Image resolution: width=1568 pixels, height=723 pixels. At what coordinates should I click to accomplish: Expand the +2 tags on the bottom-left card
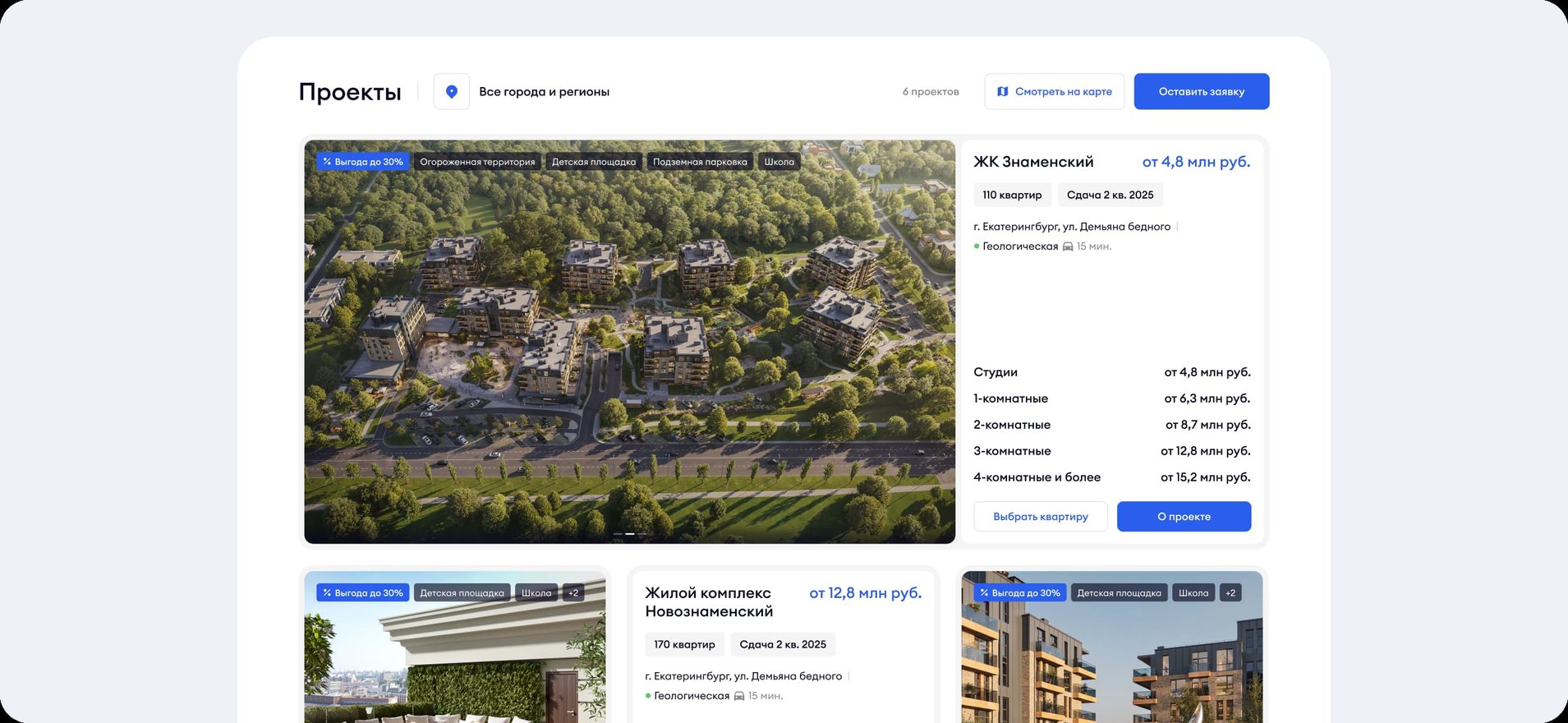click(573, 593)
